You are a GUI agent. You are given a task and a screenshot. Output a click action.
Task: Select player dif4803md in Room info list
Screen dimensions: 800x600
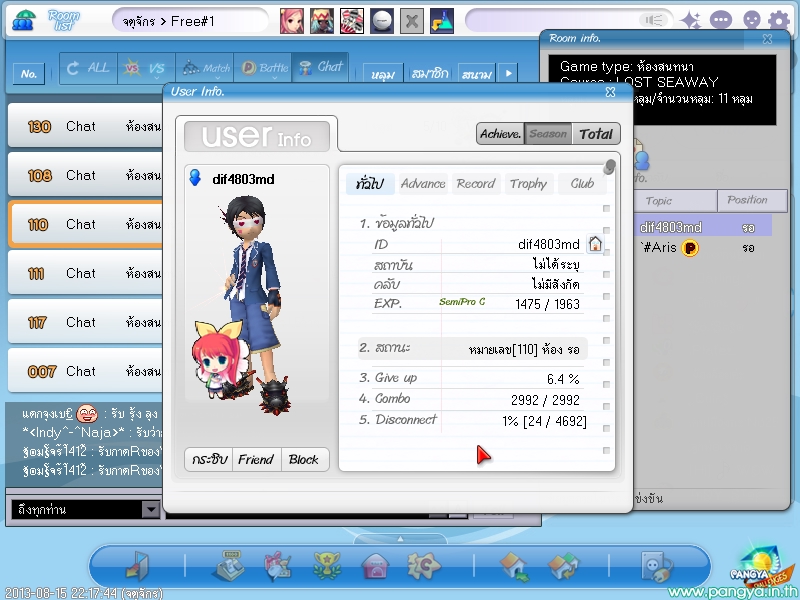[703, 227]
